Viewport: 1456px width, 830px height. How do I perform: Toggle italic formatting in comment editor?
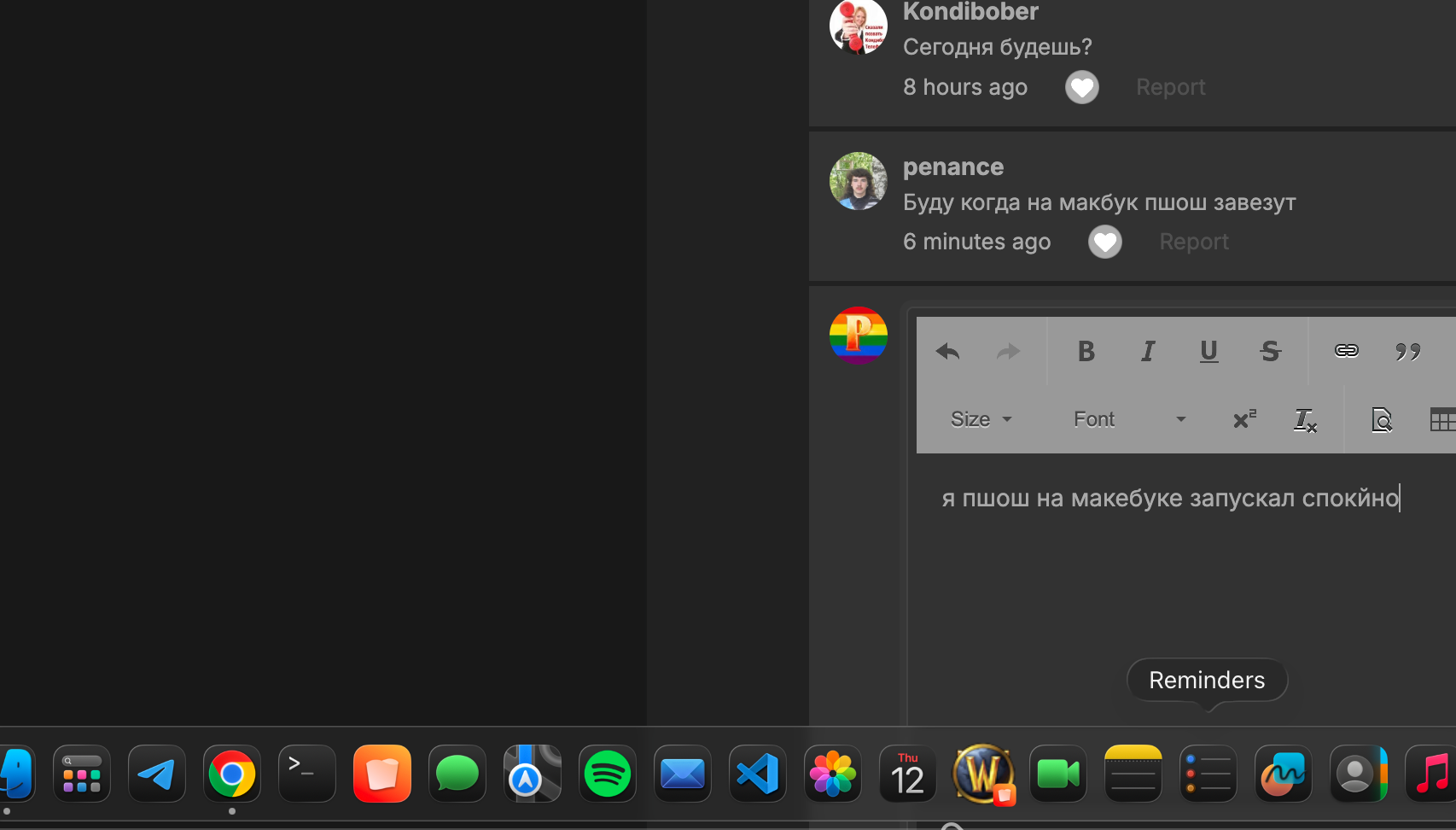1148,352
